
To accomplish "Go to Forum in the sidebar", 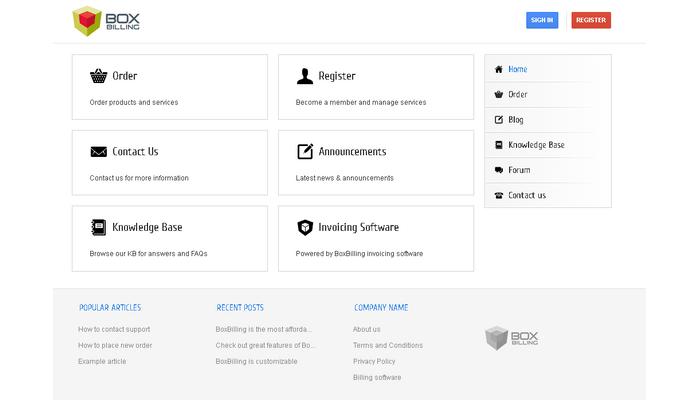I will click(x=518, y=170).
